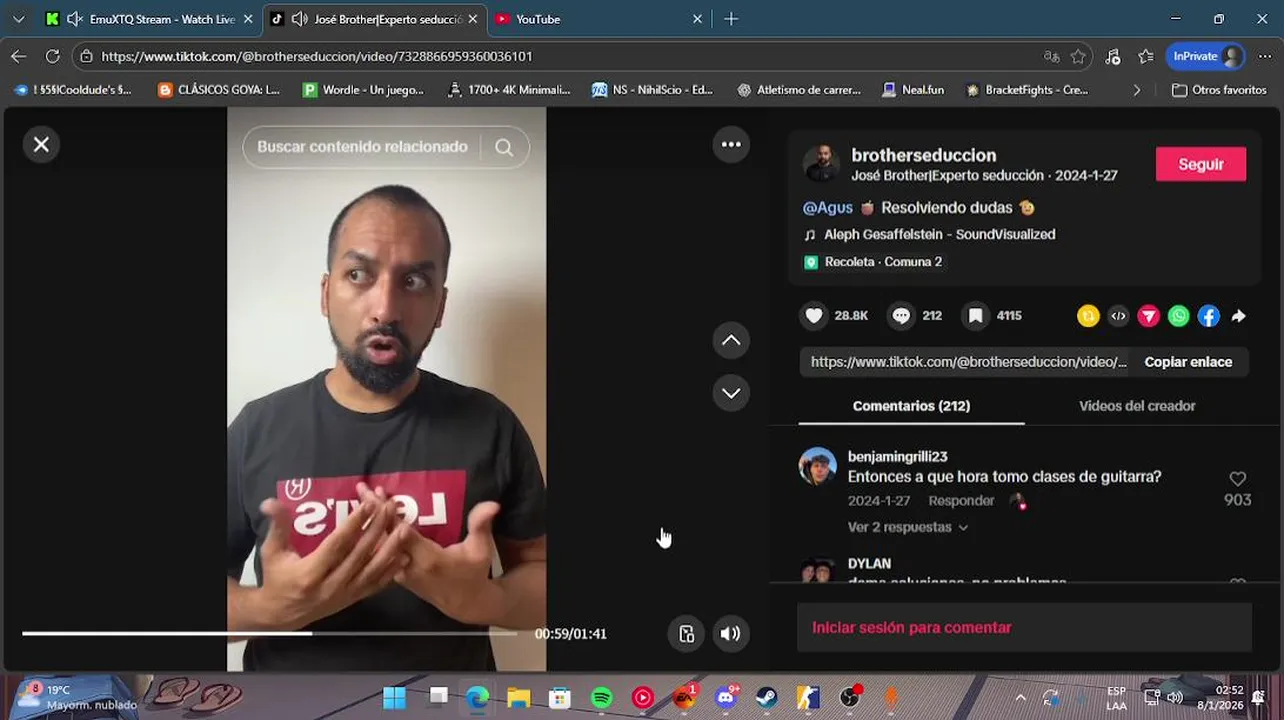Go to previous video with up arrow
Viewport: 1284px width, 720px height.
point(731,341)
